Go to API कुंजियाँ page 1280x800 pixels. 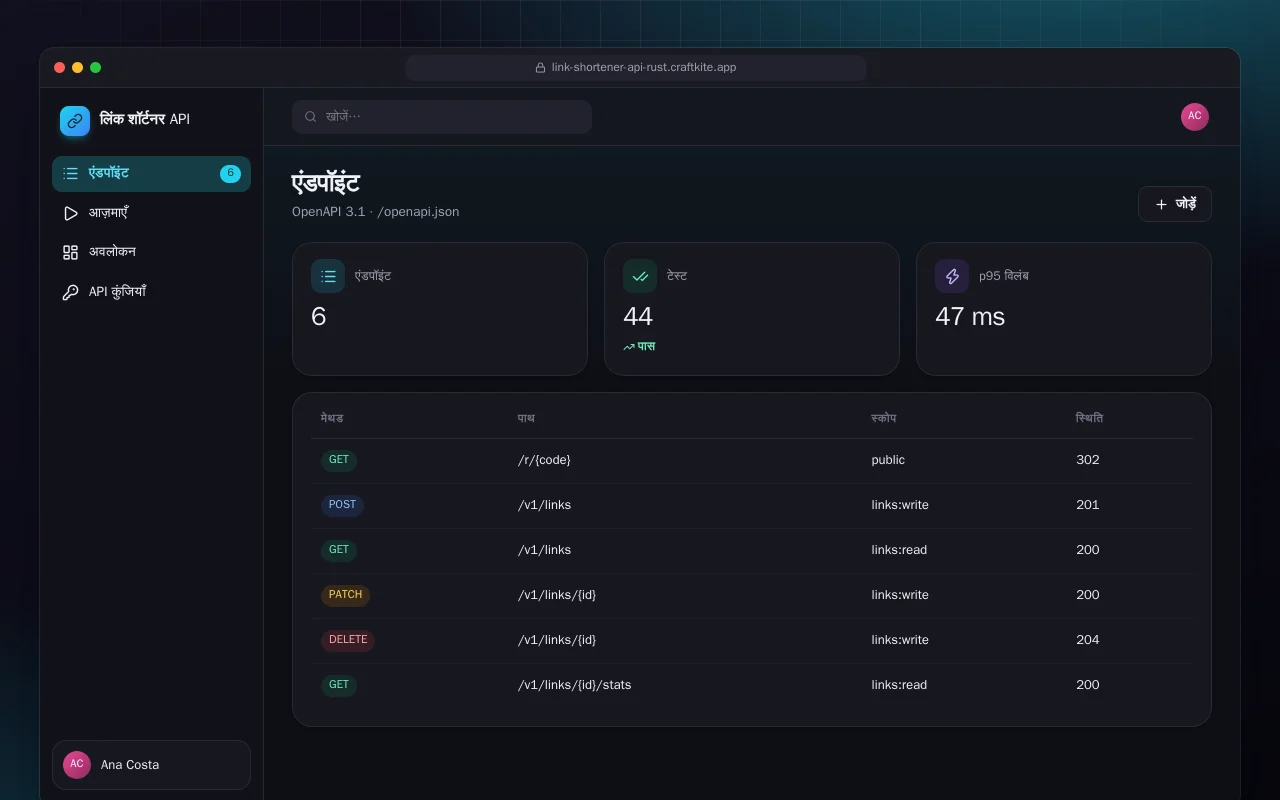click(151, 292)
